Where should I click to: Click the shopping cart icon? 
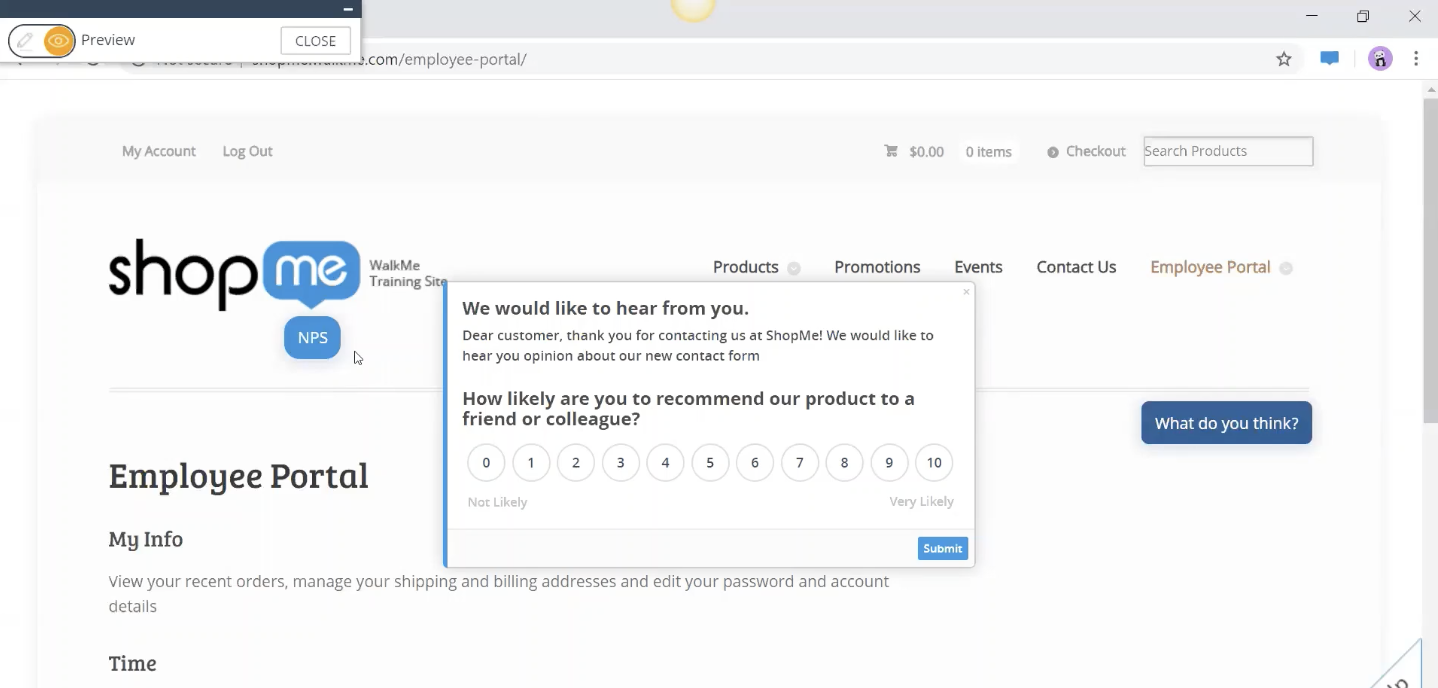[x=891, y=151]
